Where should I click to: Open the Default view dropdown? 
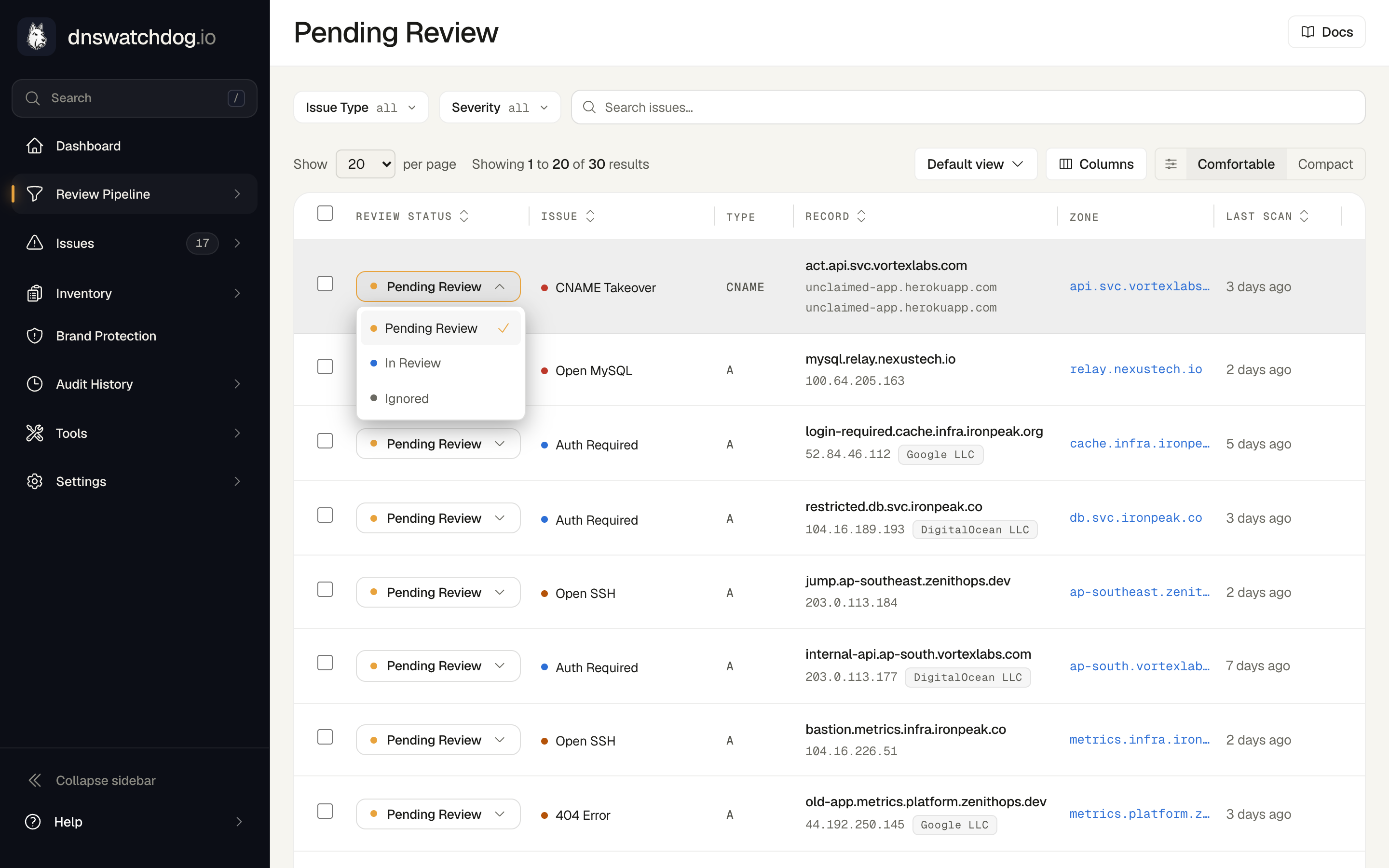click(976, 164)
